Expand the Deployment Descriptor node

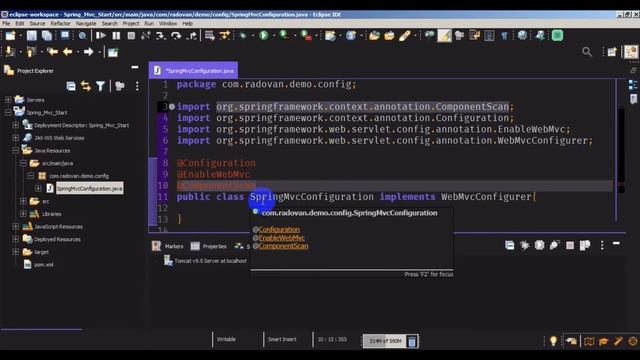pos(16,125)
